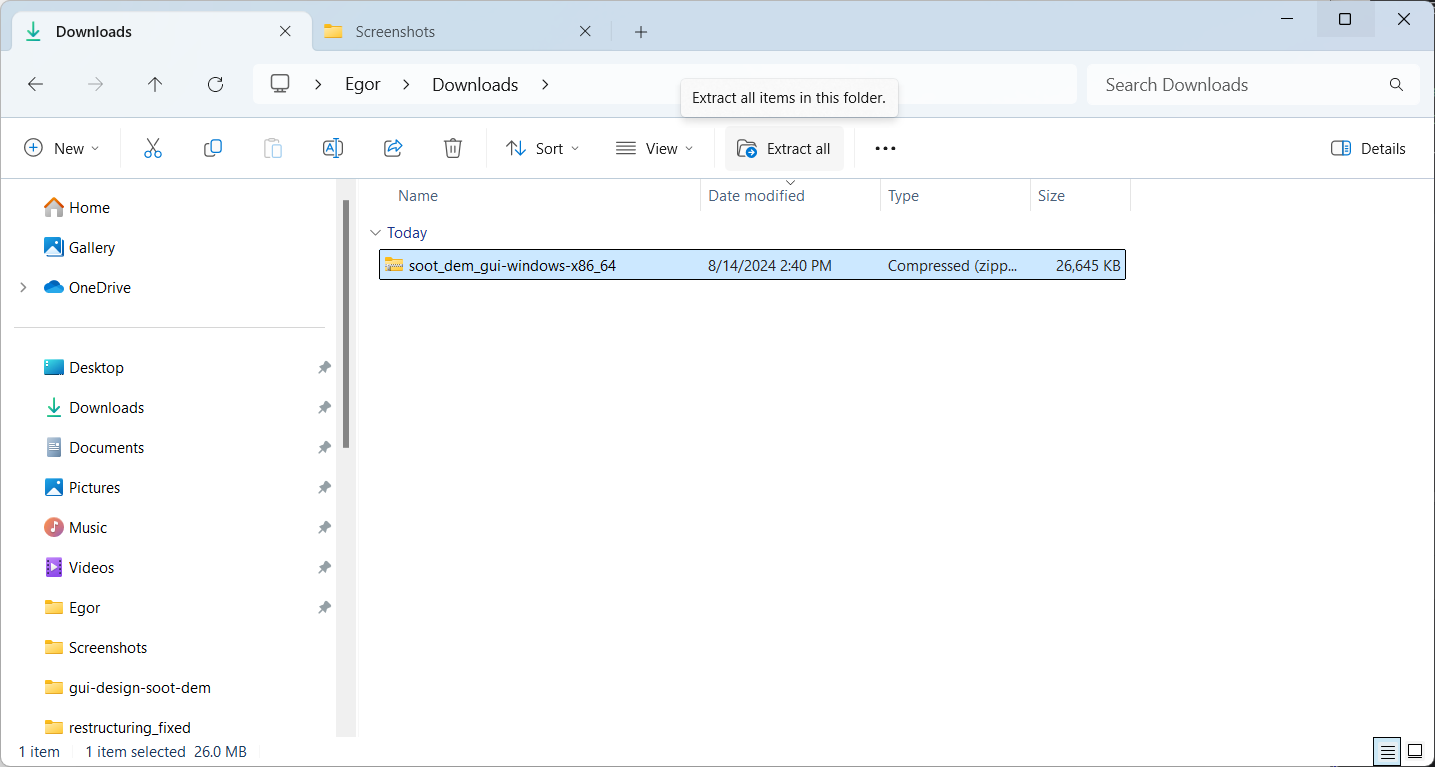
Task: Unpin Documents from quick access
Action: tap(324, 448)
